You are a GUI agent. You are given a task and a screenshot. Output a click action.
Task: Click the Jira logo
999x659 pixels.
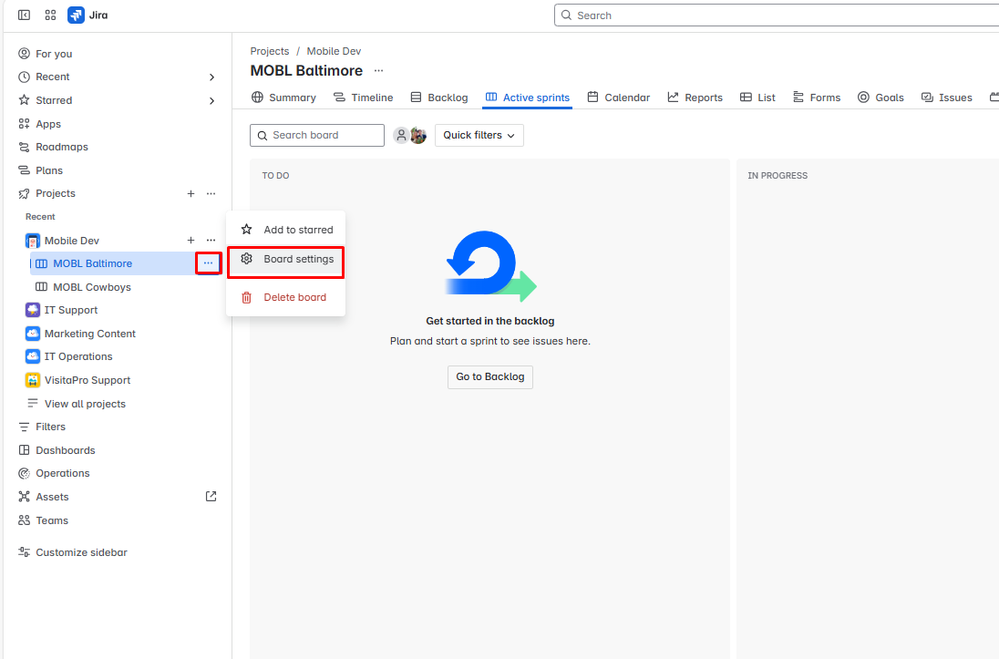coord(88,15)
